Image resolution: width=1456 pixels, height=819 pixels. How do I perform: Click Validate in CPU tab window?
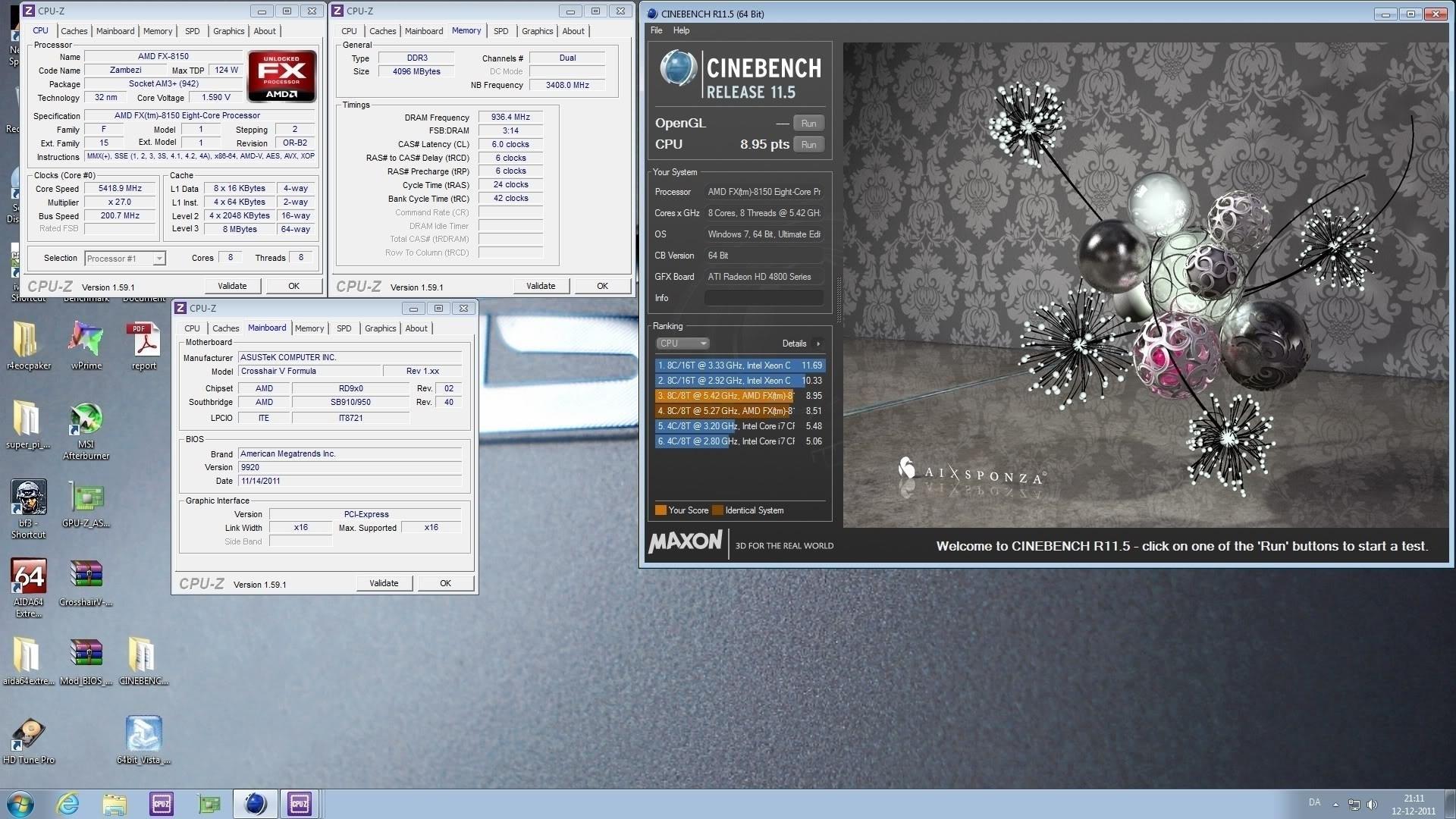(x=232, y=286)
